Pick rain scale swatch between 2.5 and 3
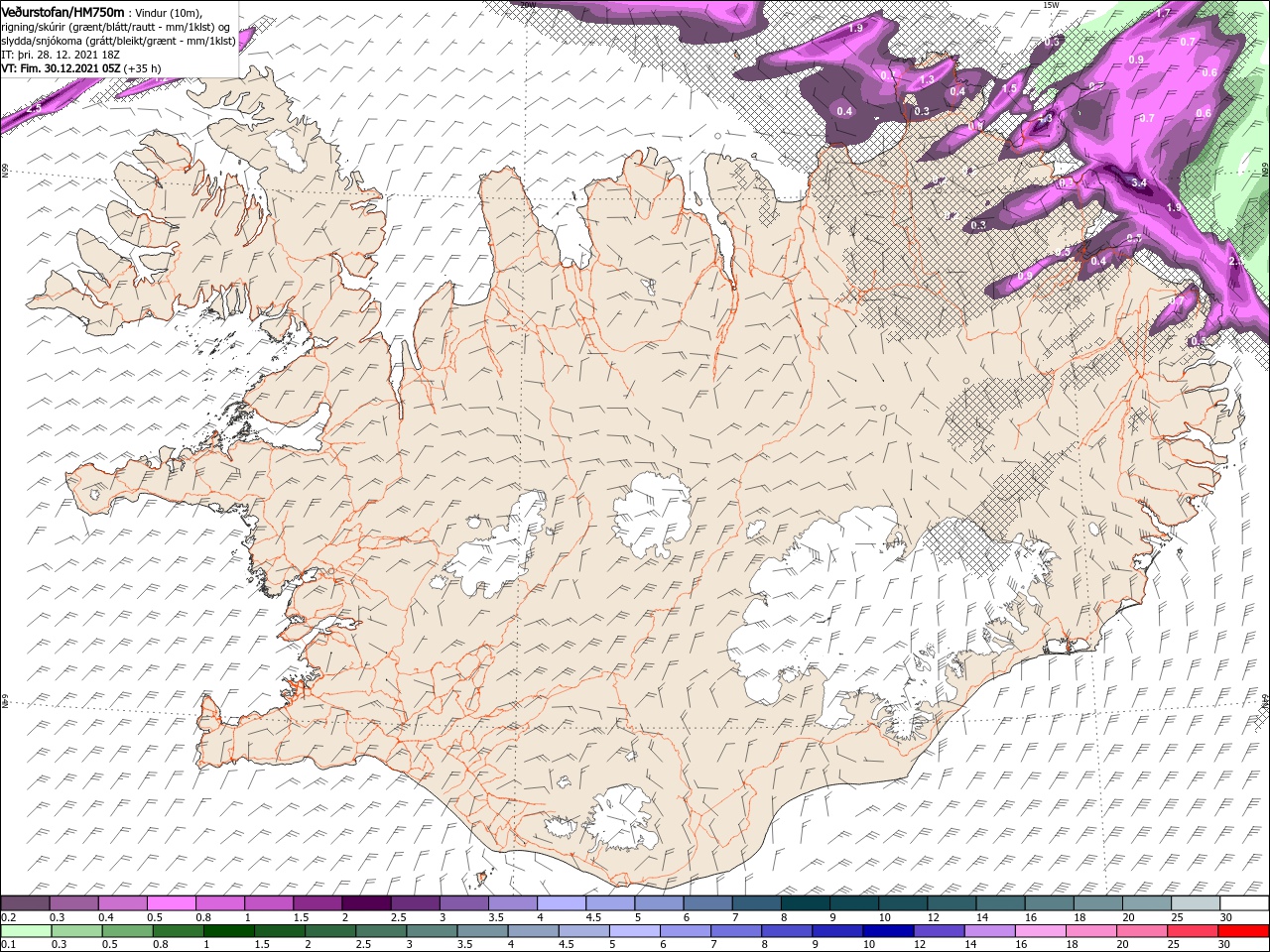This screenshot has height=952, width=1270. click(381, 931)
